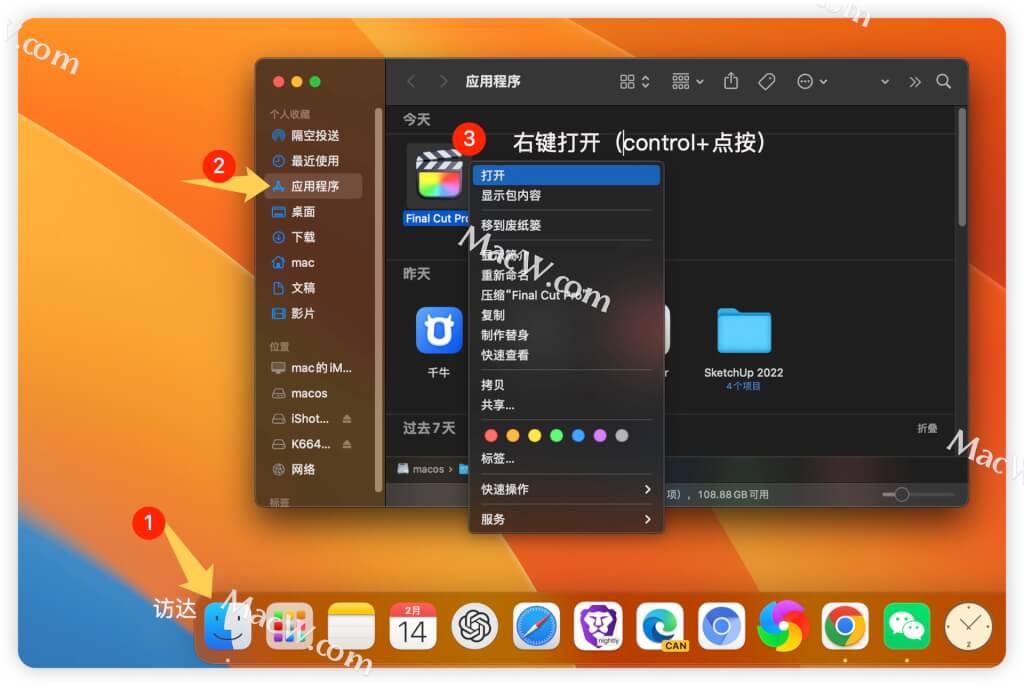Image resolution: width=1024 pixels, height=686 pixels.
Task: Open Safari from the Dock
Action: coord(536,626)
